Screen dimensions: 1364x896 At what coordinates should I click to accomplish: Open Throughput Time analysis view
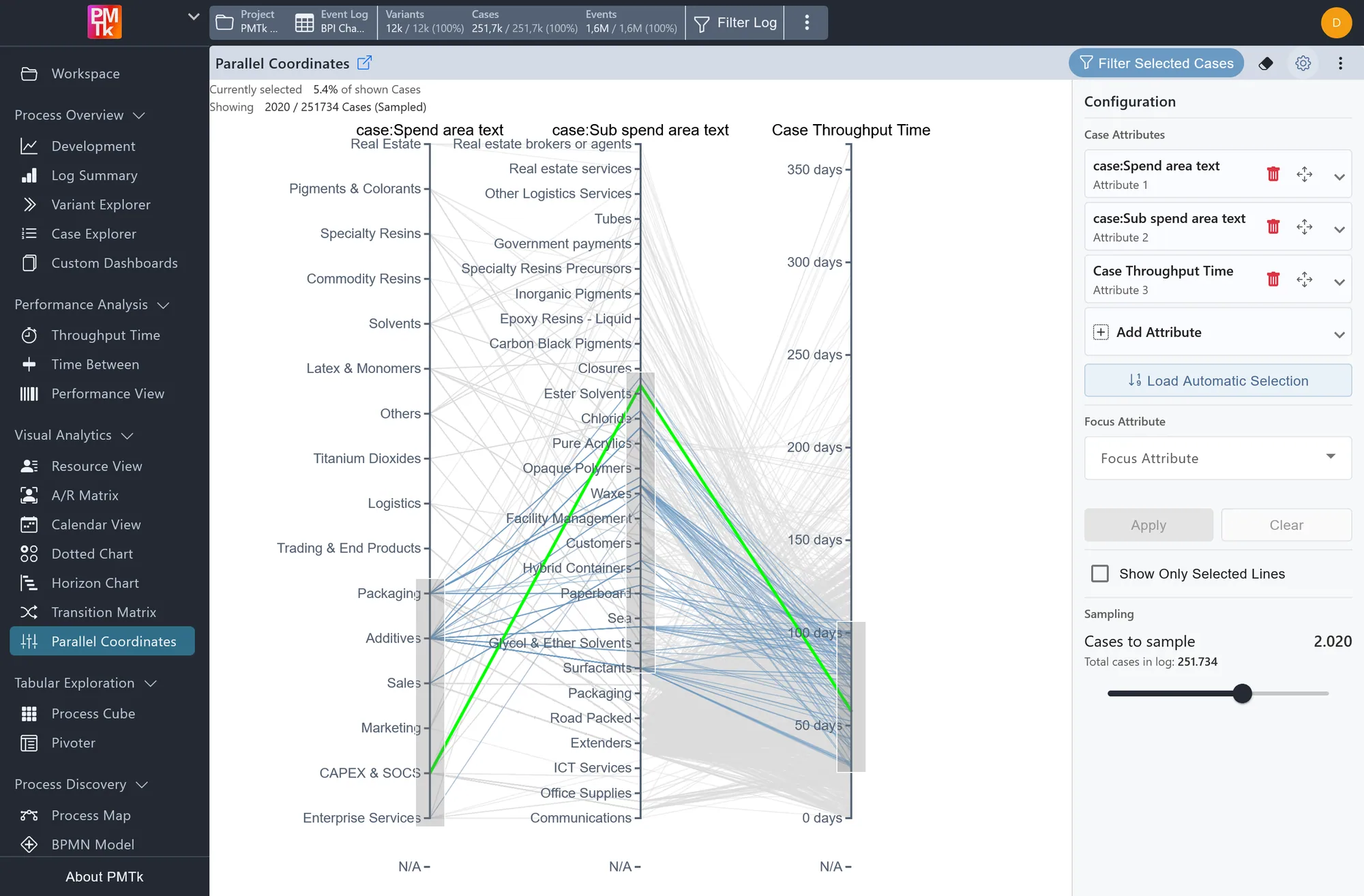[106, 335]
